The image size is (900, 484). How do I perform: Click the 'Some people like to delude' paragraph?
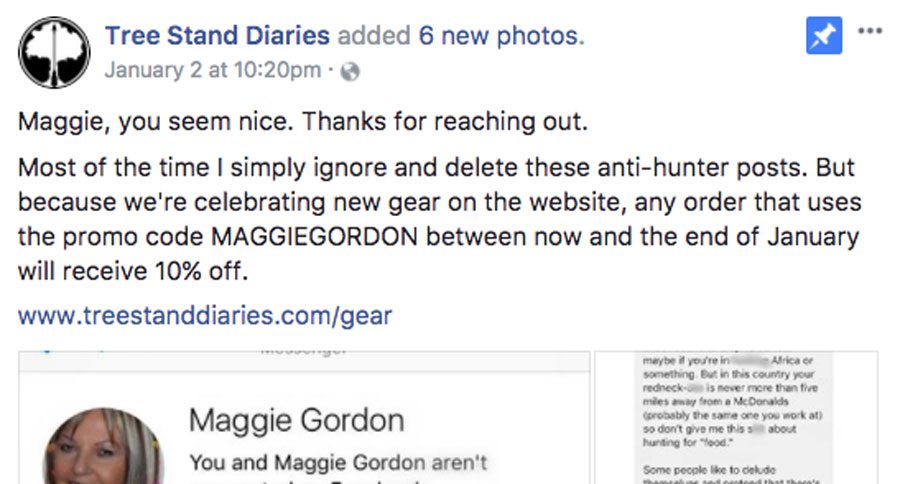[x=709, y=470]
